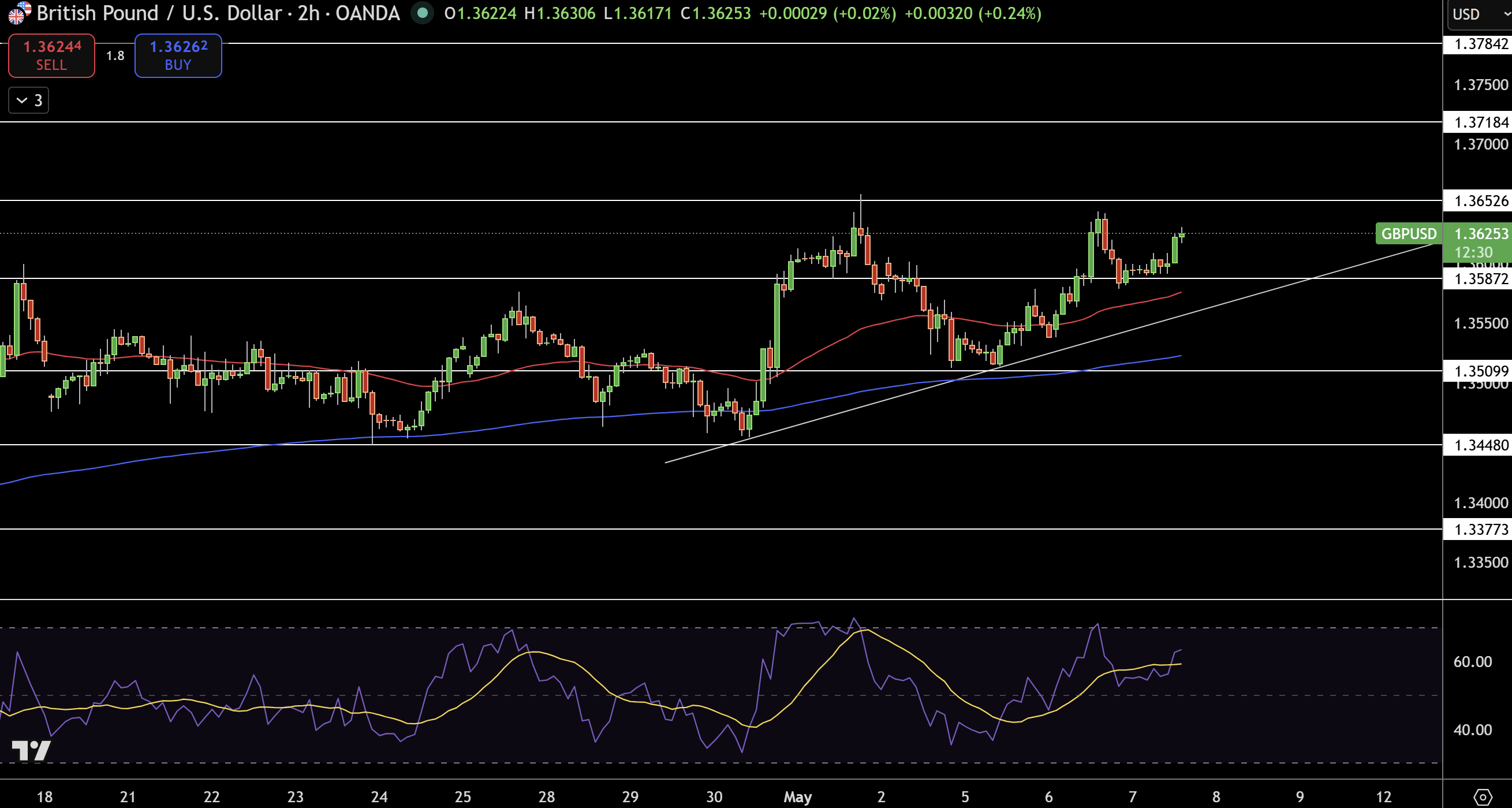Screen dimensions: 1512x808
Task: Click the 2h timeframe in the title
Action: [x=308, y=13]
